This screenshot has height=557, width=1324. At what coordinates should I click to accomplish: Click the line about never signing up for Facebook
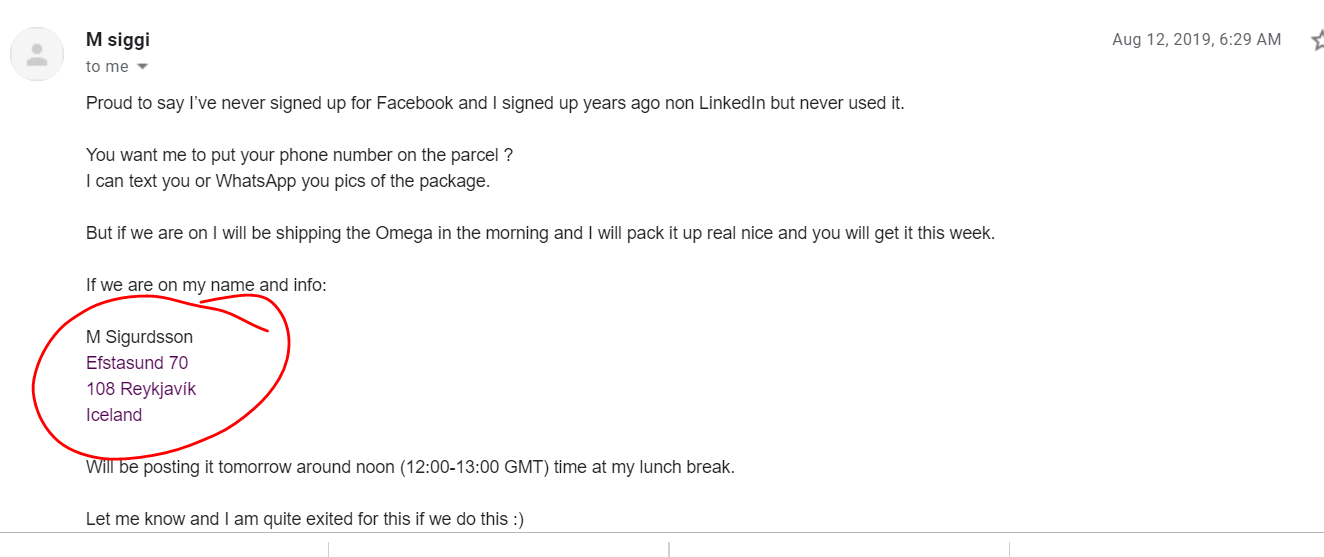coord(495,103)
